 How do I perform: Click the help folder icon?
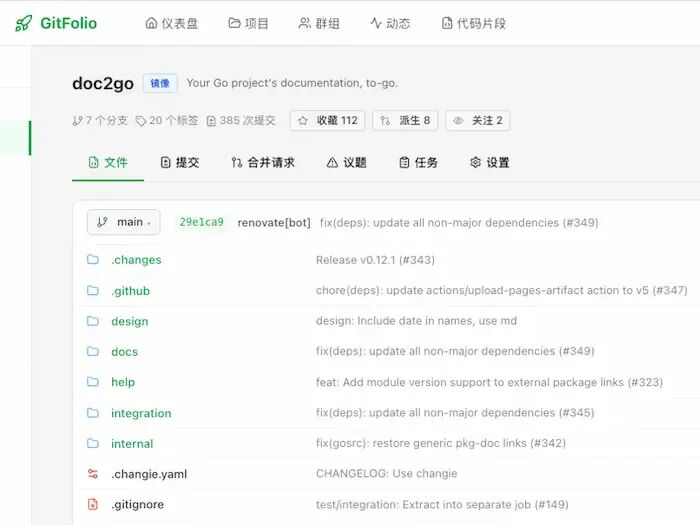pos(93,382)
